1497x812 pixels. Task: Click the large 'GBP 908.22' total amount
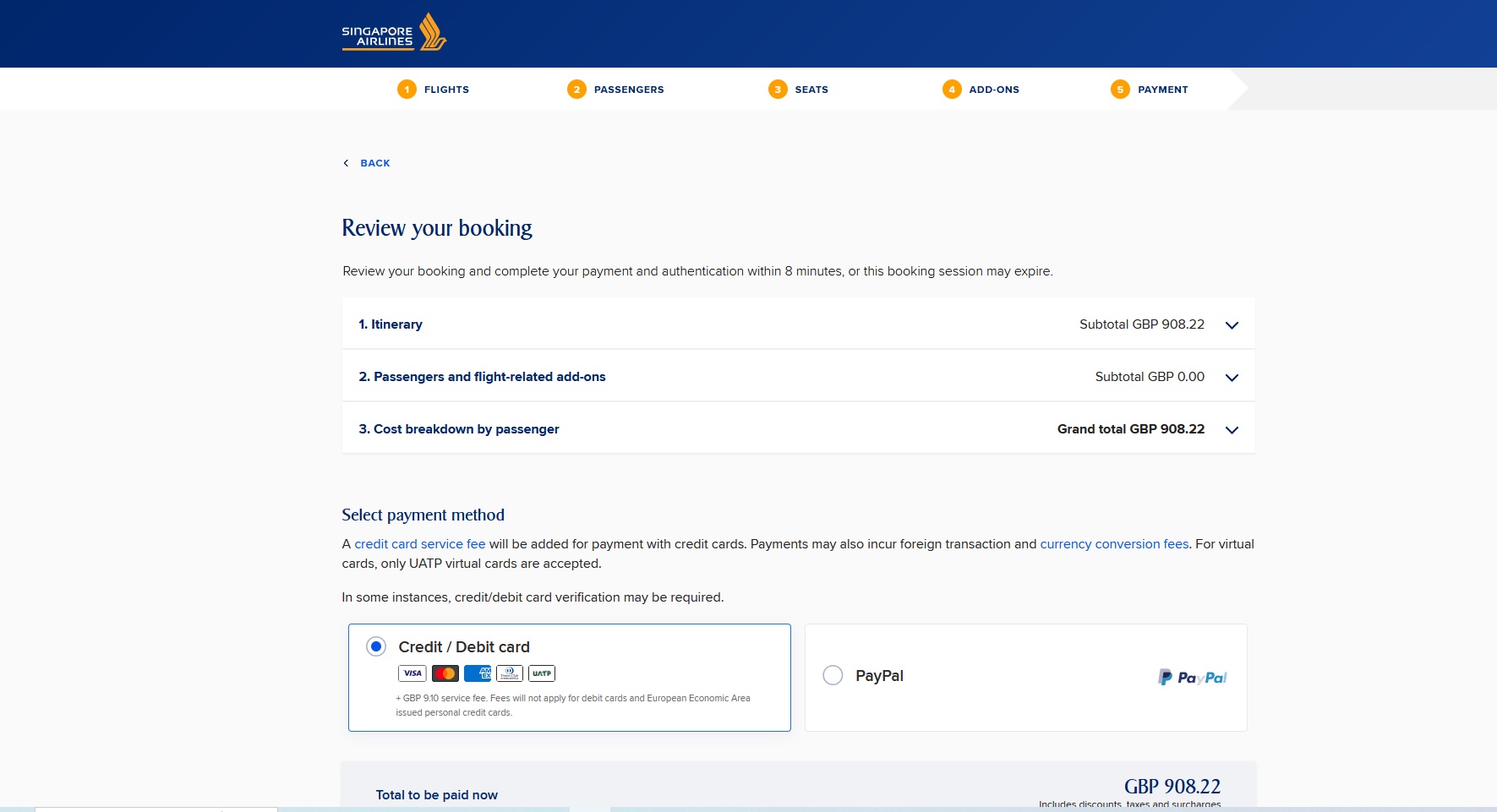(1172, 787)
